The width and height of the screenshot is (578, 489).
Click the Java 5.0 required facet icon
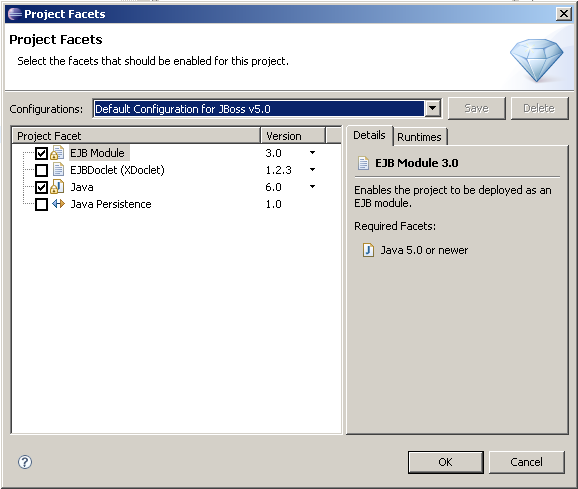tap(368, 250)
